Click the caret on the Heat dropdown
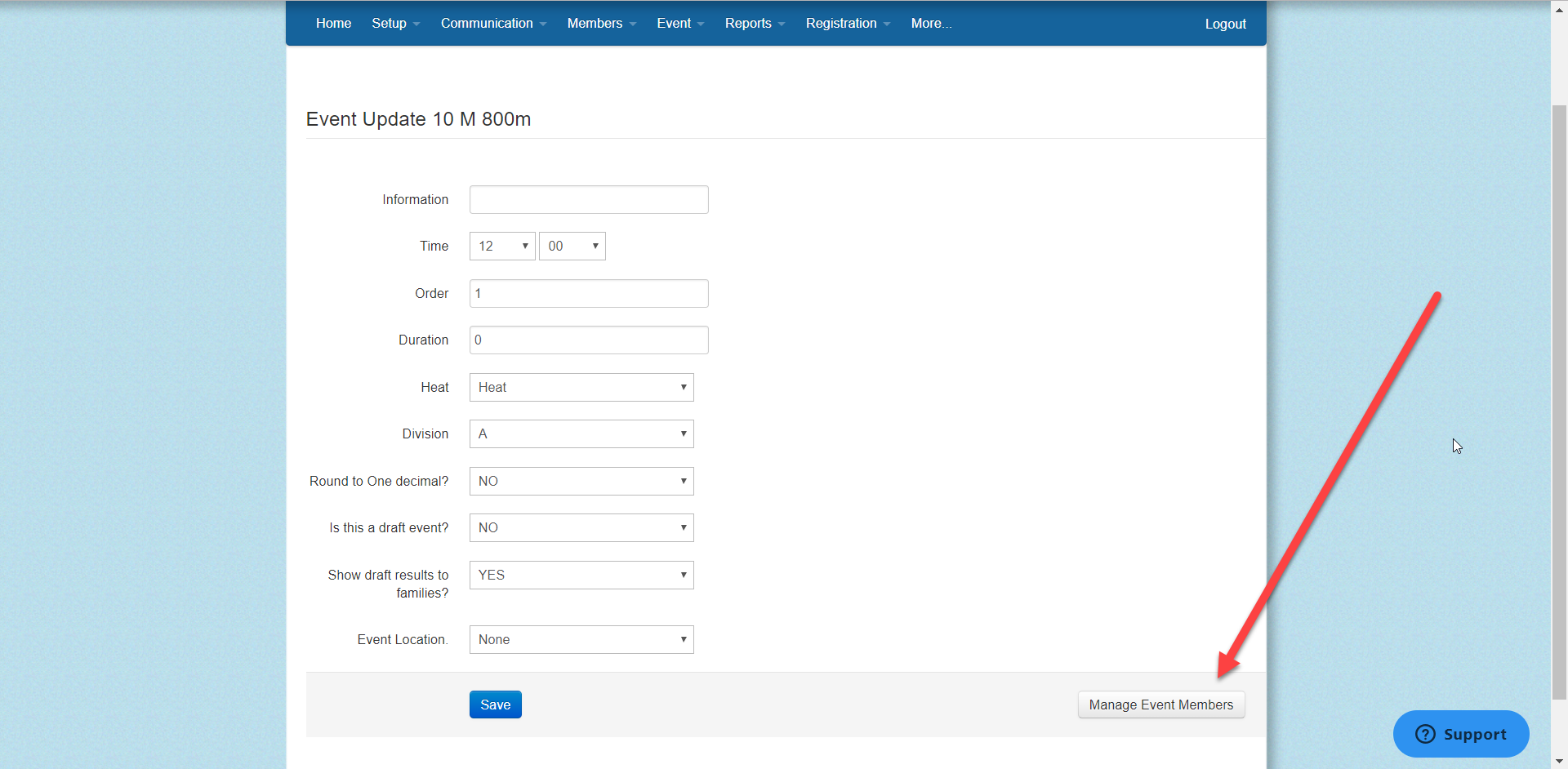The width and height of the screenshot is (1568, 769). 683,387
